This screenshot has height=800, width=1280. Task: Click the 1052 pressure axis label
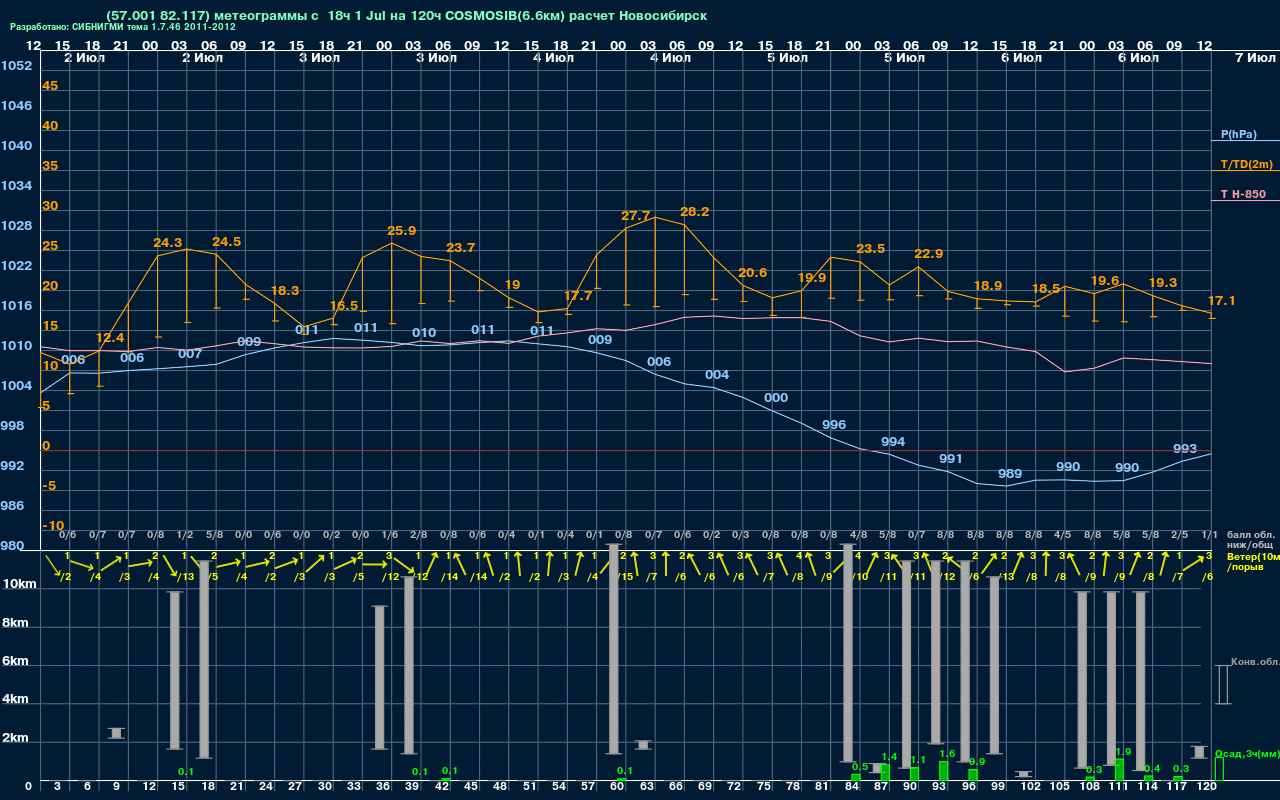point(16,66)
